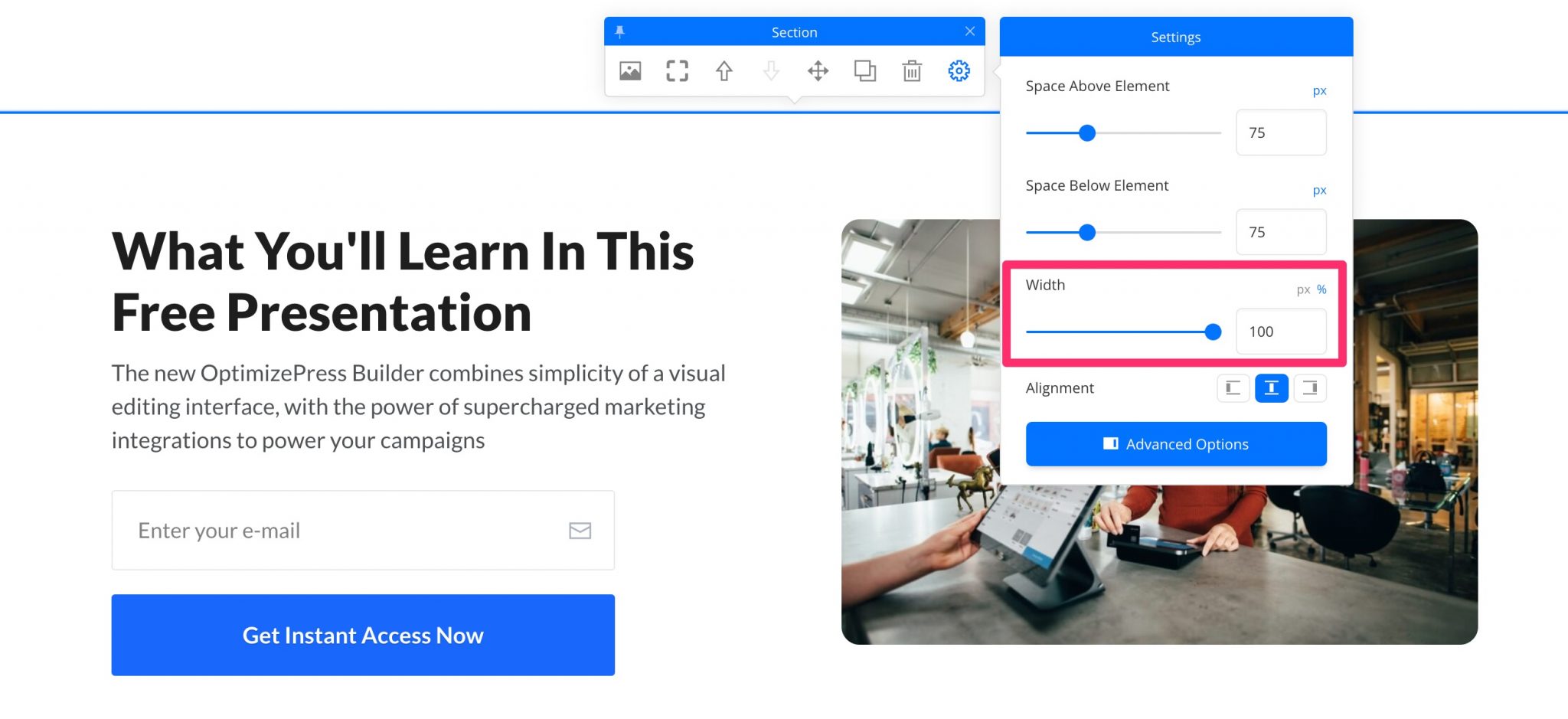This screenshot has width=1568, height=719.
Task: Open the section background image icon
Action: tap(630, 71)
